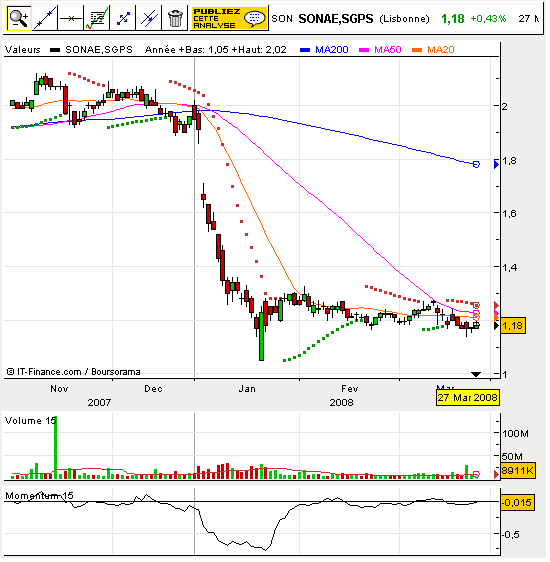Click the IT-Finance.com / Boursorama credit

click(x=73, y=372)
